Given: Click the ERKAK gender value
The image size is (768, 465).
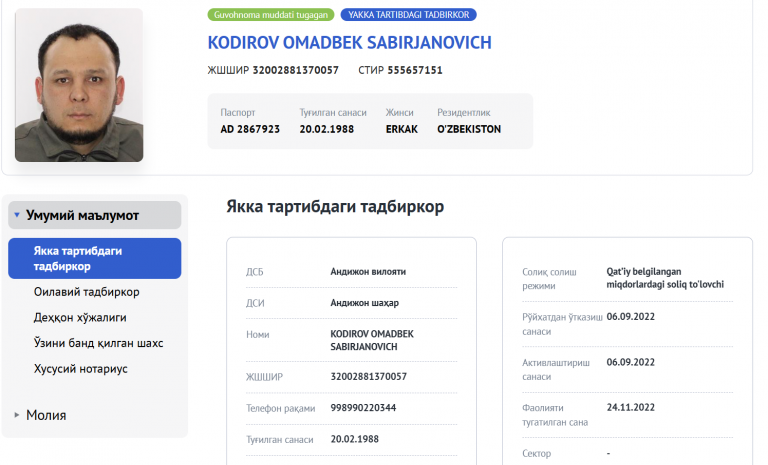Looking at the screenshot, I should [x=402, y=129].
